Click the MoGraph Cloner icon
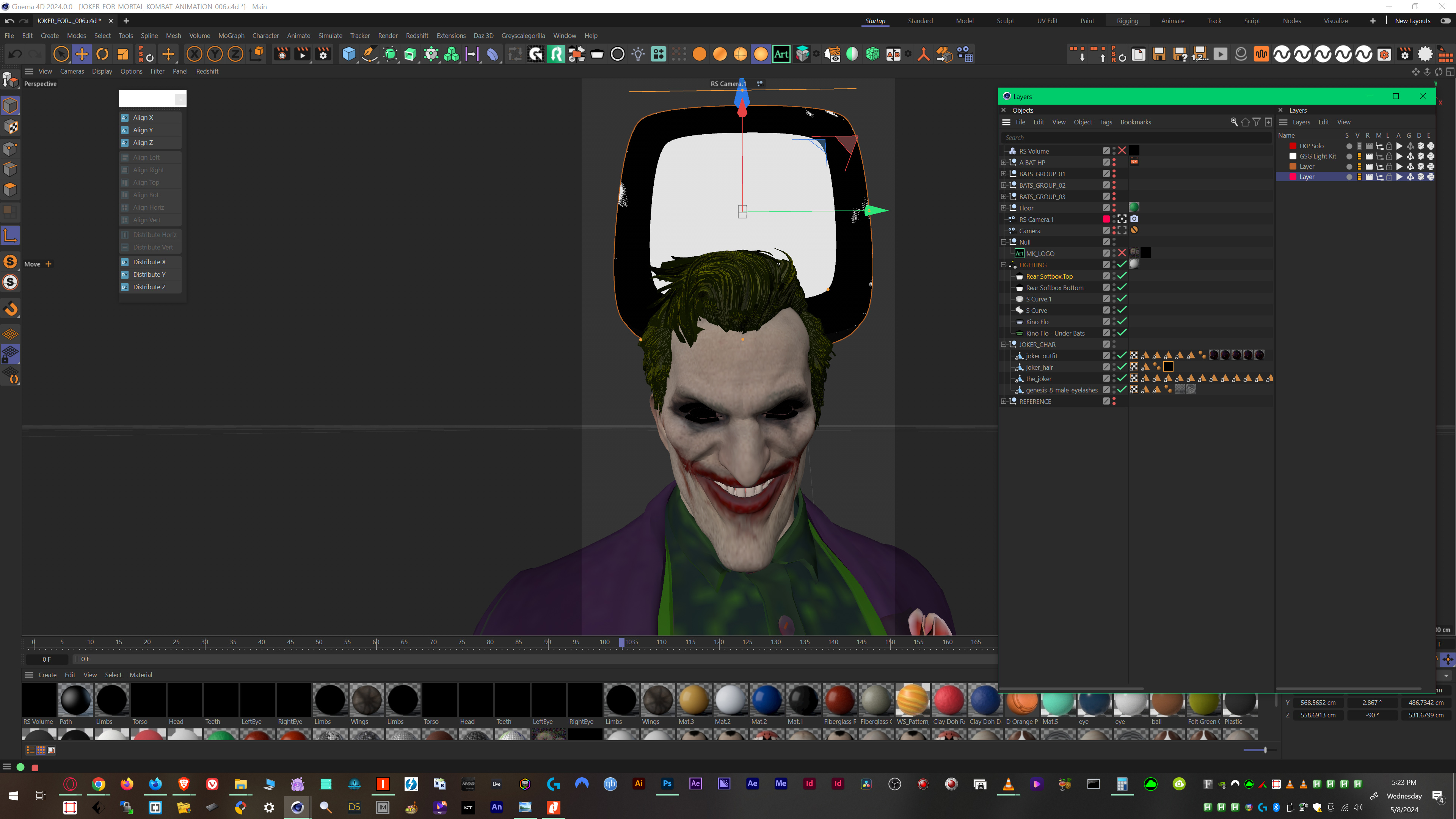 tap(452, 54)
